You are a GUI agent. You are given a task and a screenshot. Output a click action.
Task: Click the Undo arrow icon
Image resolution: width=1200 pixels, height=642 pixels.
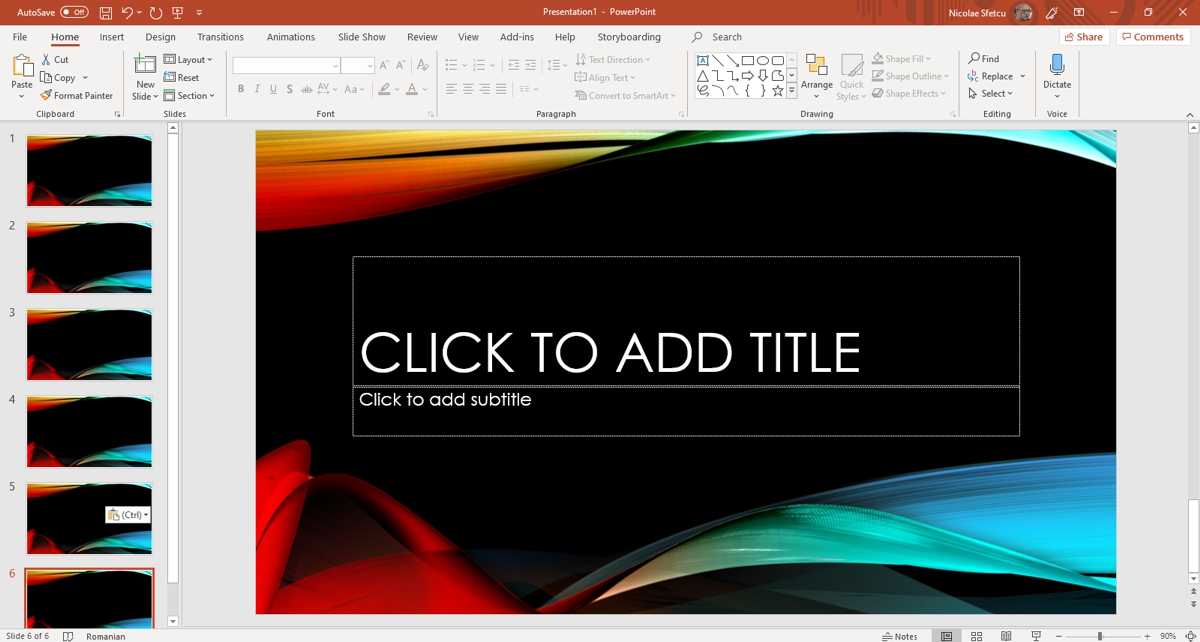click(128, 12)
